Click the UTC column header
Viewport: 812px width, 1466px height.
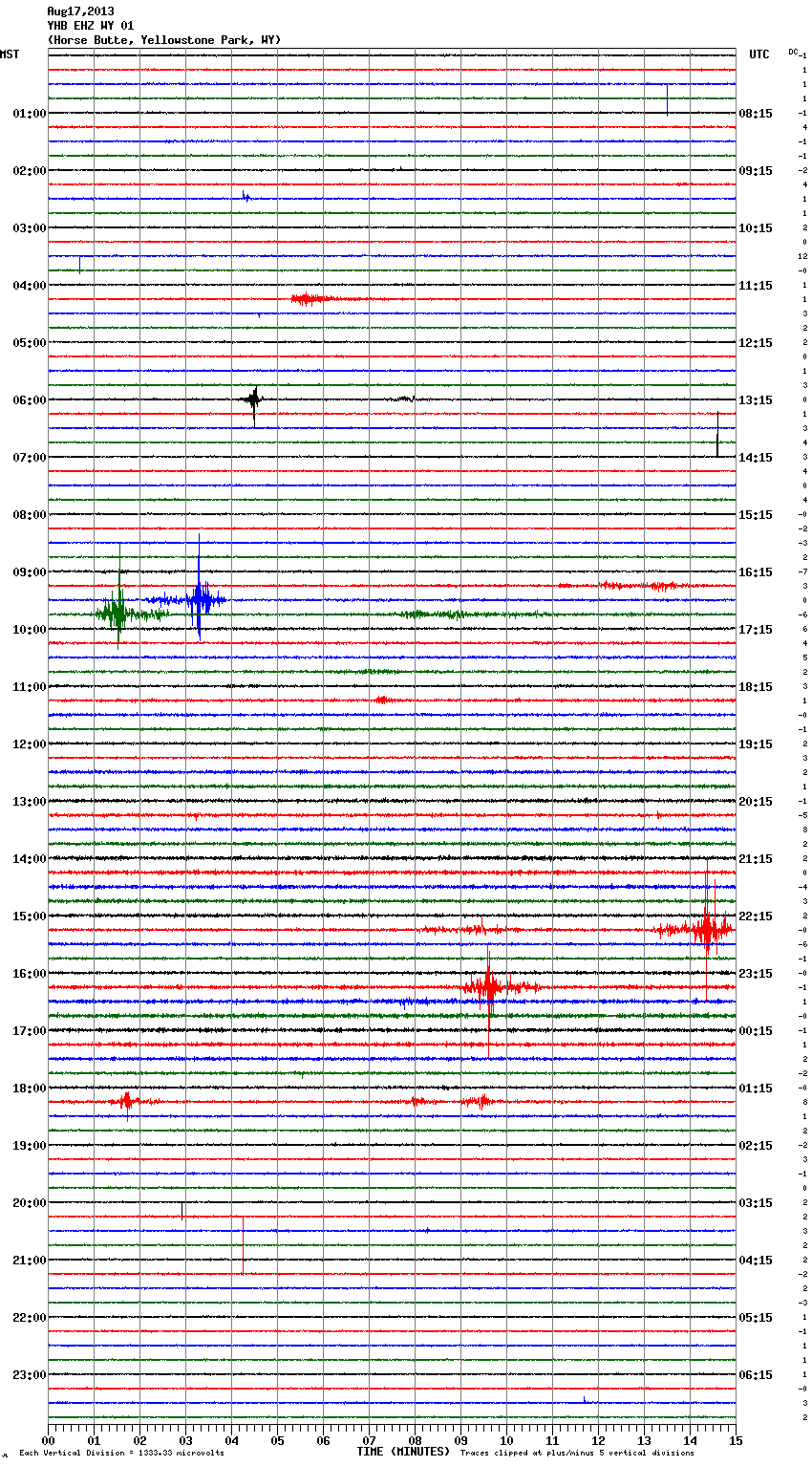tap(759, 54)
